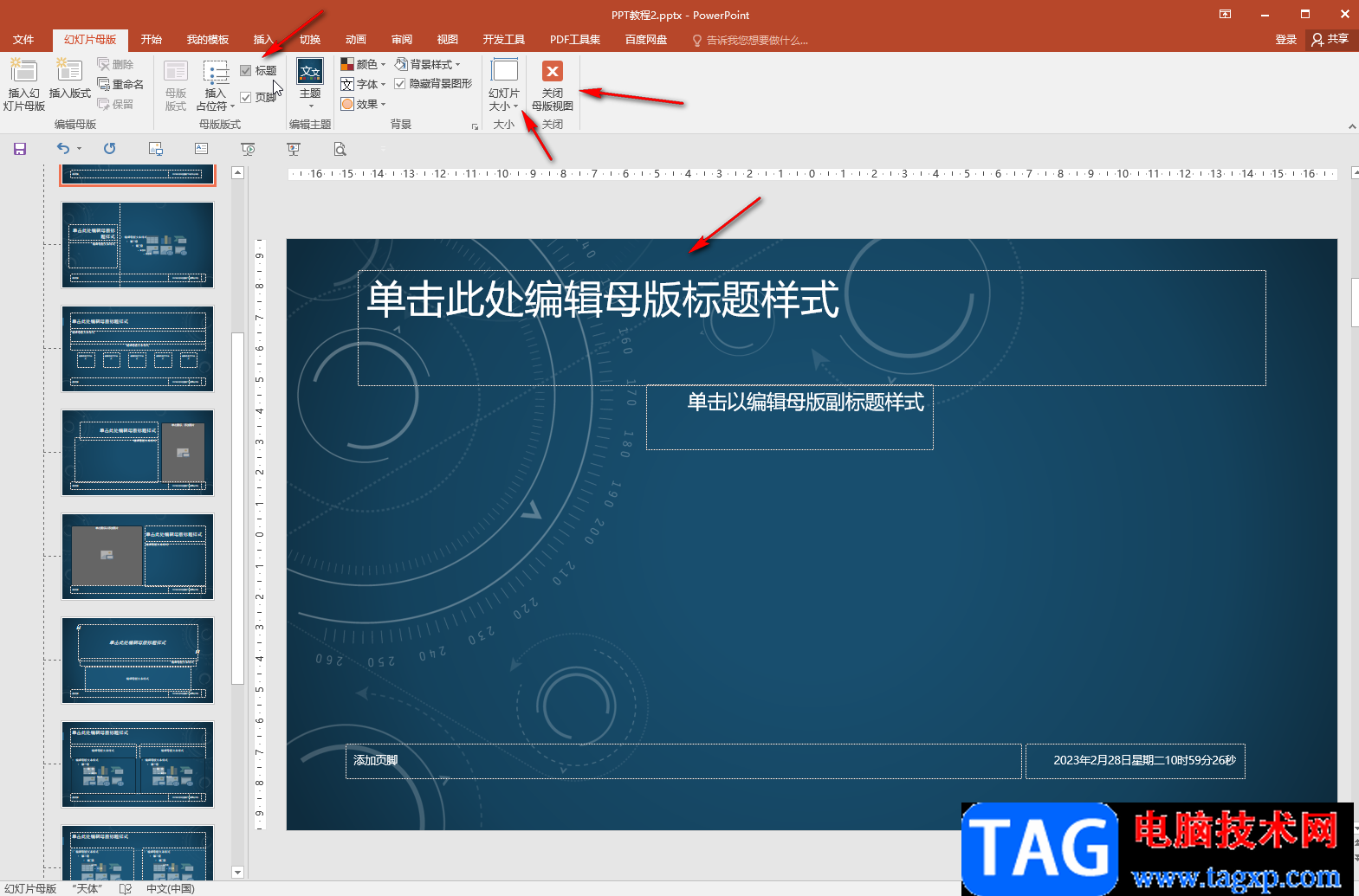The height and width of the screenshot is (896, 1359).
Task: Click the print preview magnifier icon
Action: pos(340,149)
